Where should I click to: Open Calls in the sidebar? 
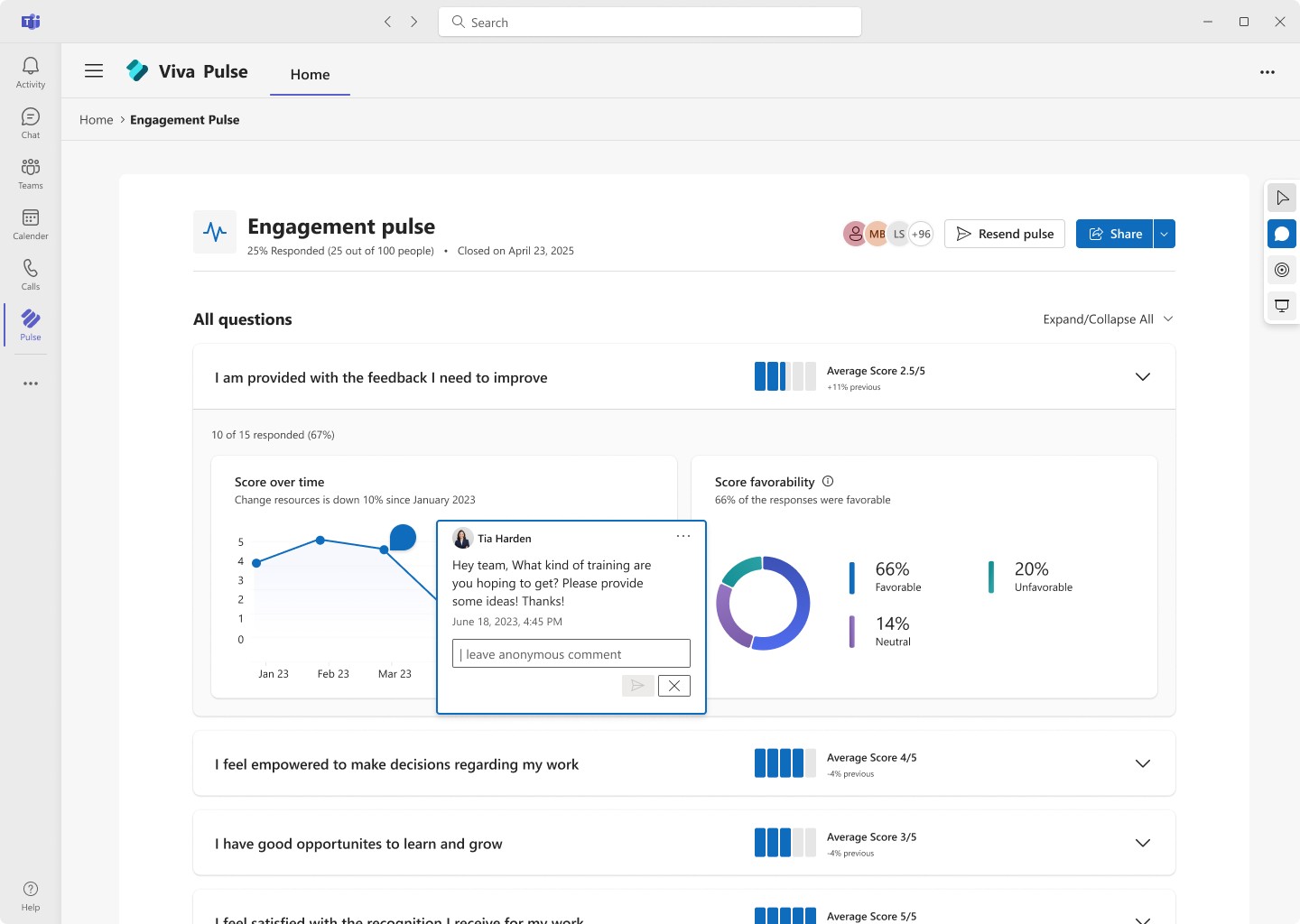point(31,274)
